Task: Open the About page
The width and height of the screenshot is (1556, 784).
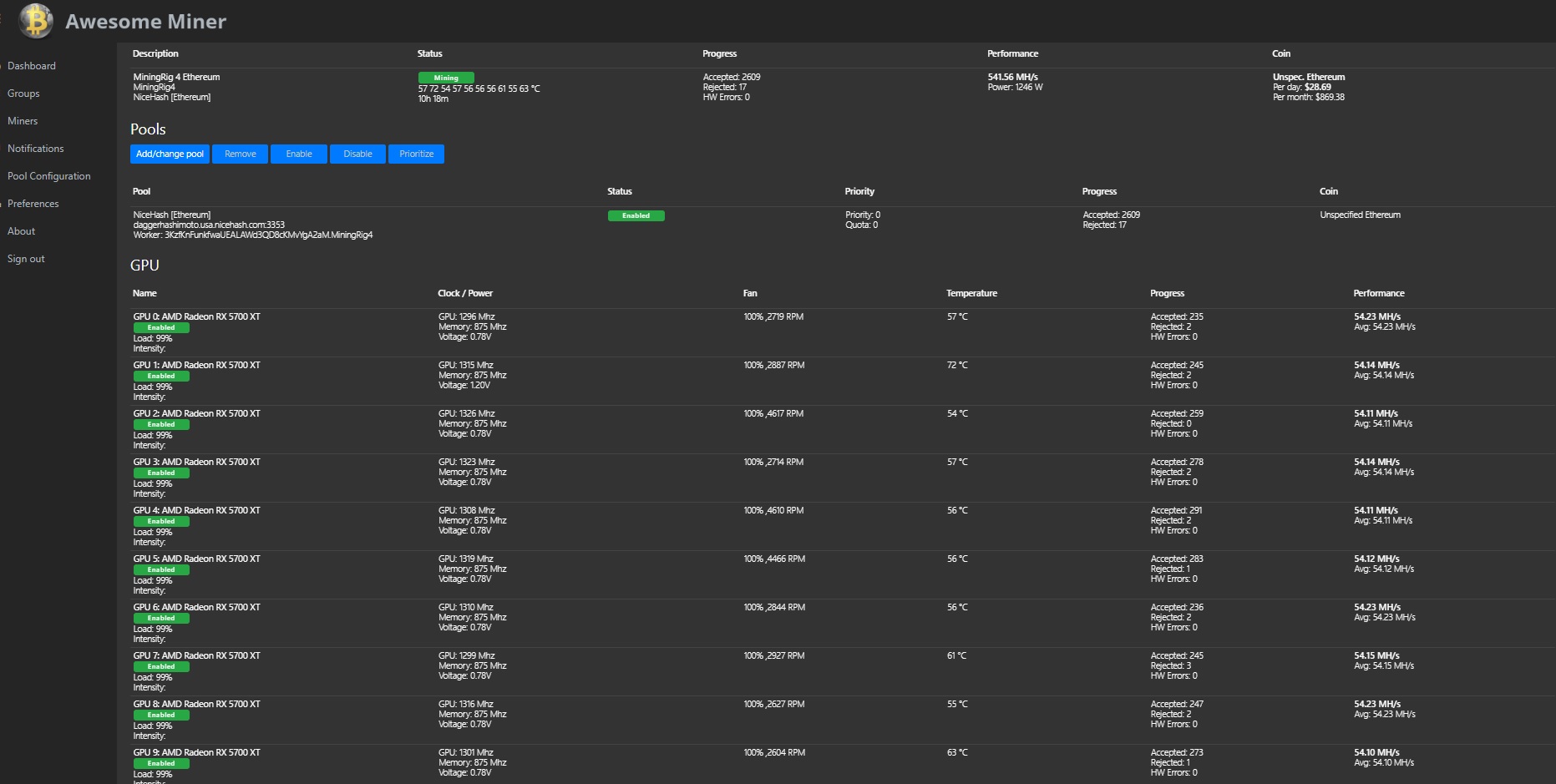Action: (x=22, y=231)
